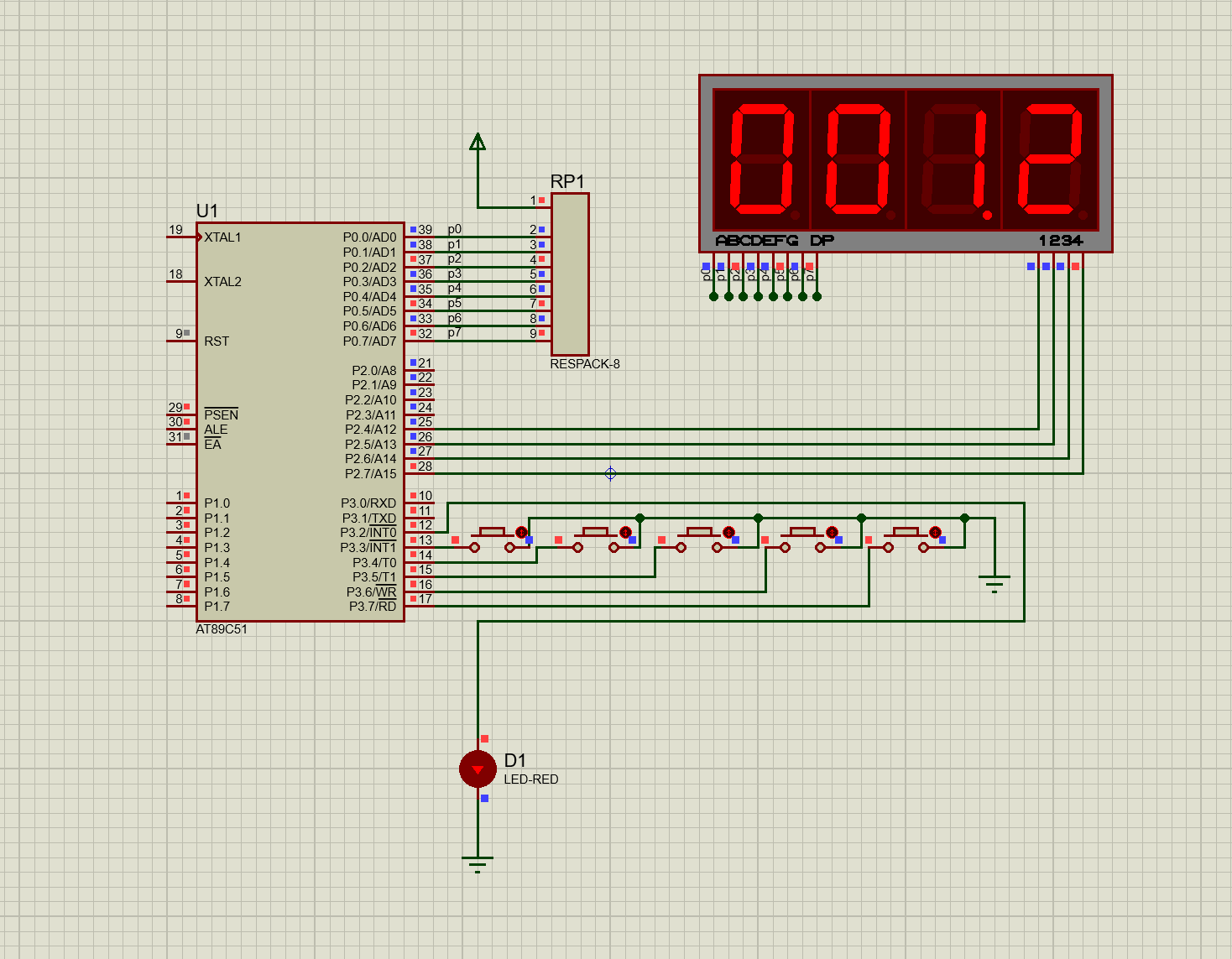The width and height of the screenshot is (1232, 959).
Task: Click the p0 wire label next to pin 39
Action: (454, 230)
